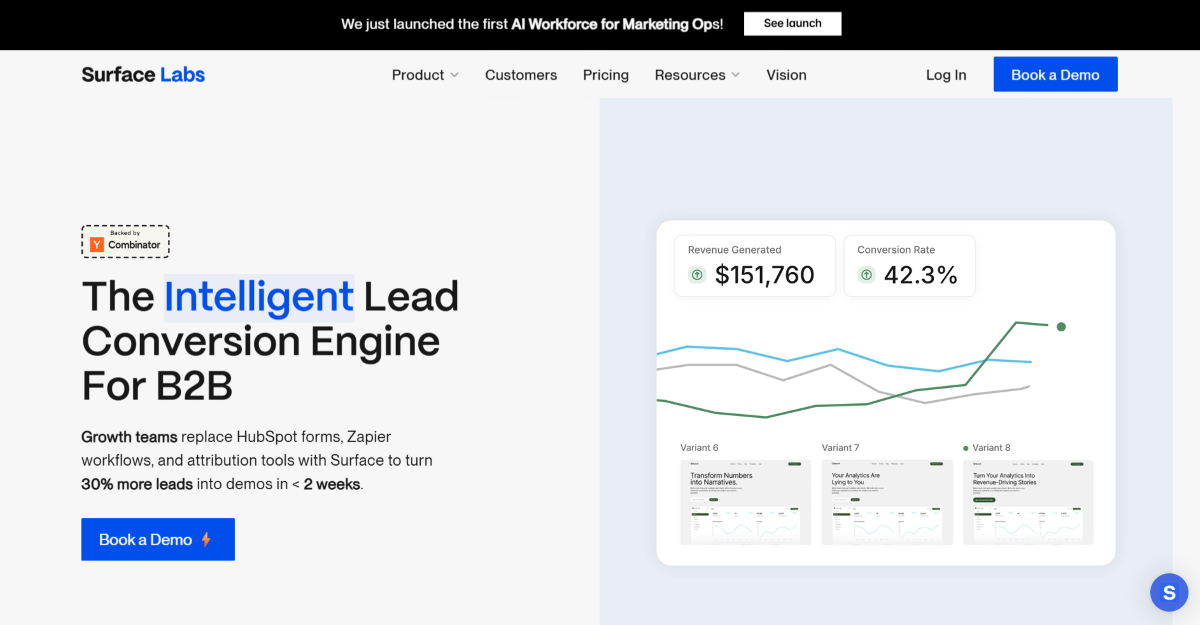Open the Pricing page
Viewport: 1200px width, 625px height.
coord(606,75)
